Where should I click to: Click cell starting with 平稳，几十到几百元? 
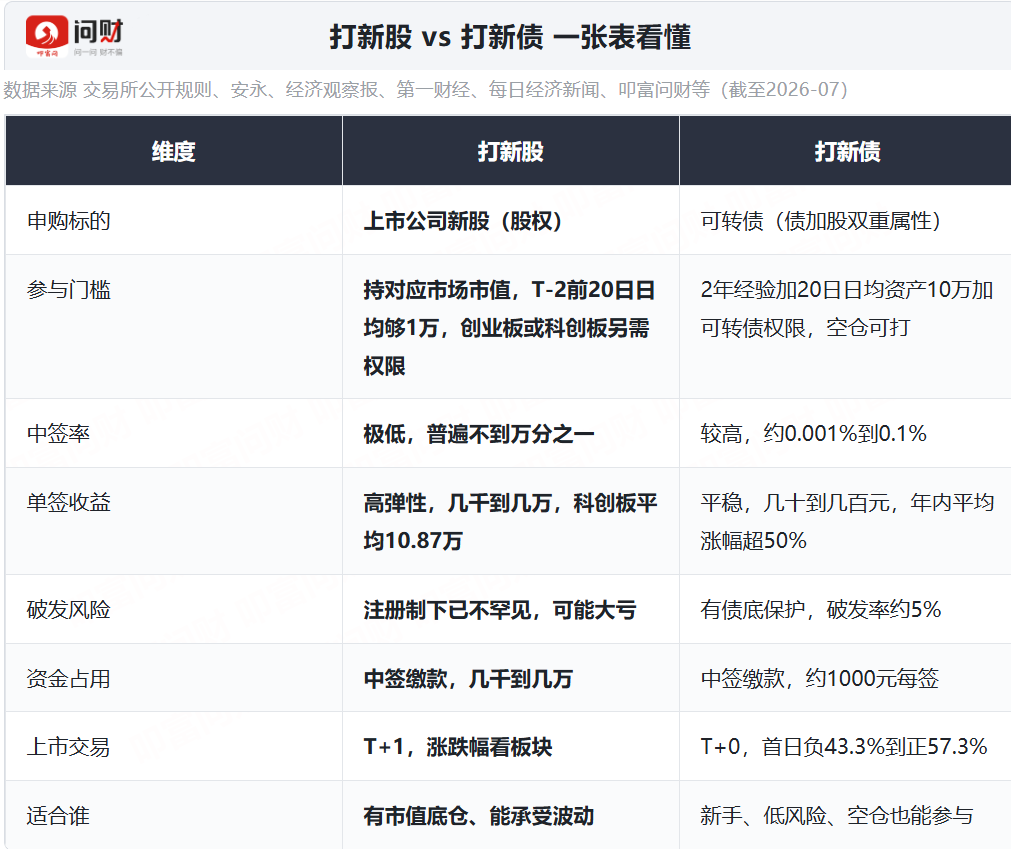coord(847,522)
